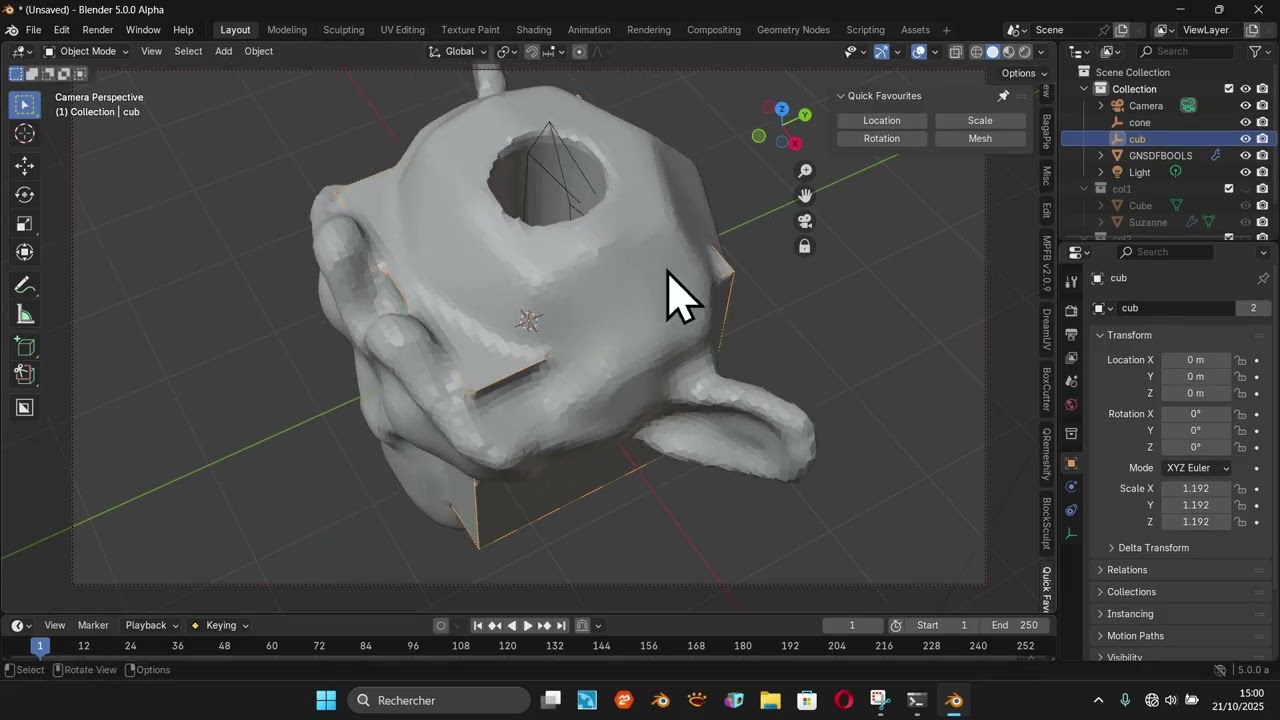
Task: Pin the Quick Favourites panel
Action: click(1003, 96)
